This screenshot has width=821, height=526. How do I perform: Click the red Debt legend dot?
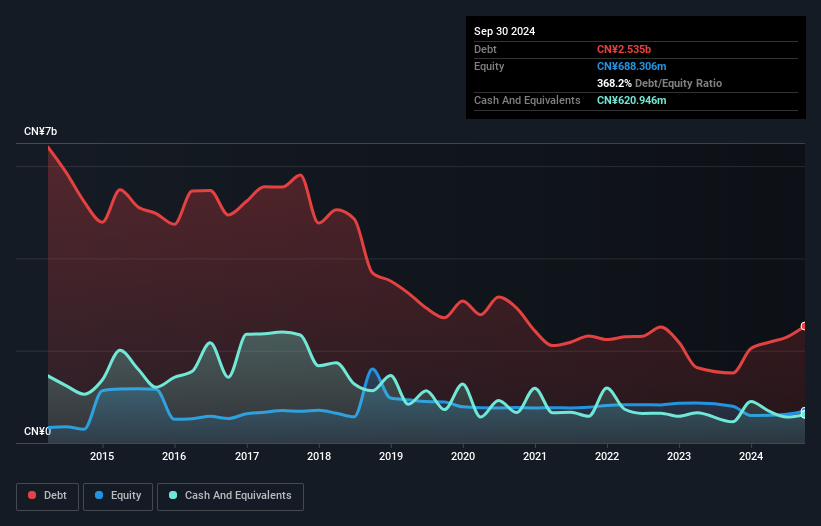[x=32, y=495]
